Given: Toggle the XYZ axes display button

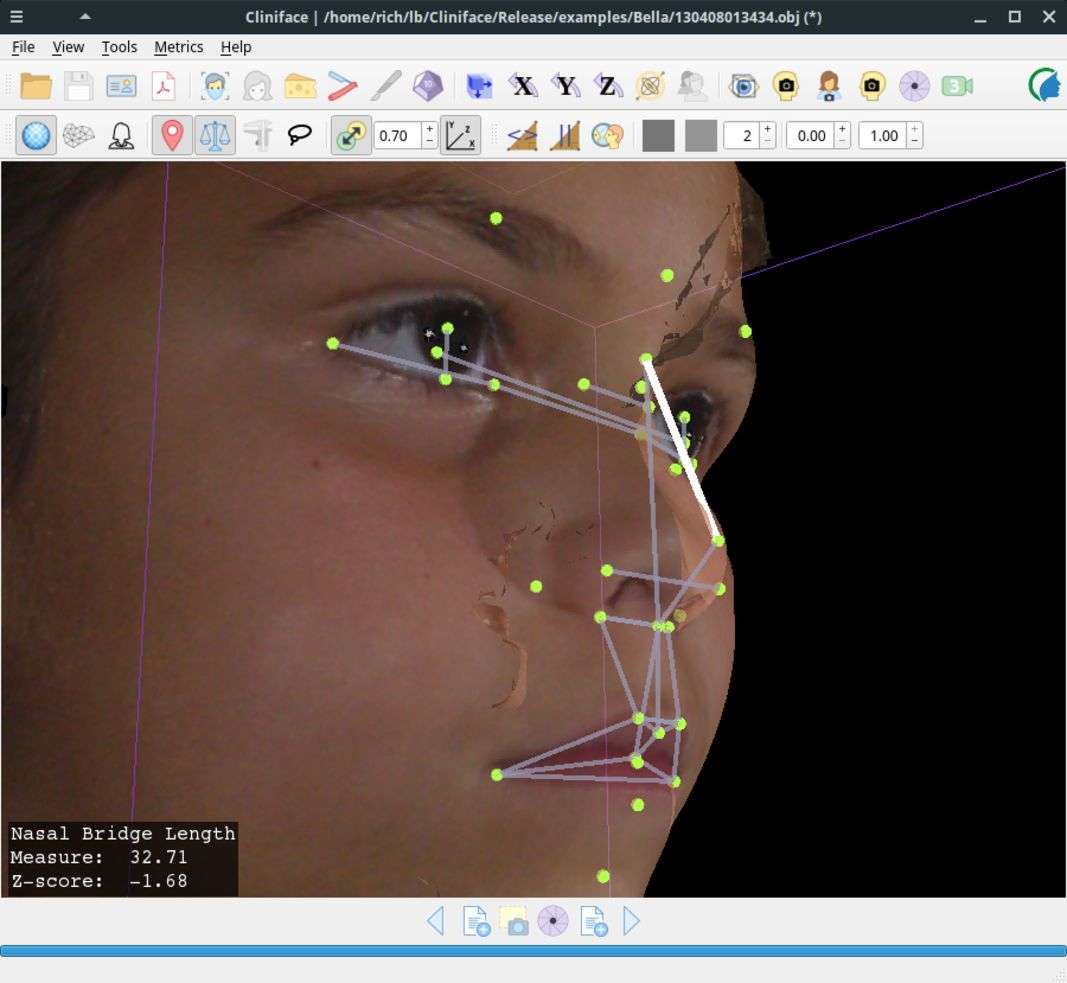Looking at the screenshot, I should [460, 135].
